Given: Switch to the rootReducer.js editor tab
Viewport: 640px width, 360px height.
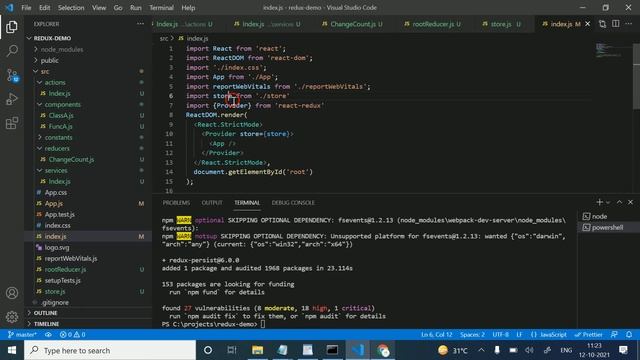Looking at the screenshot, I should coord(433,24).
